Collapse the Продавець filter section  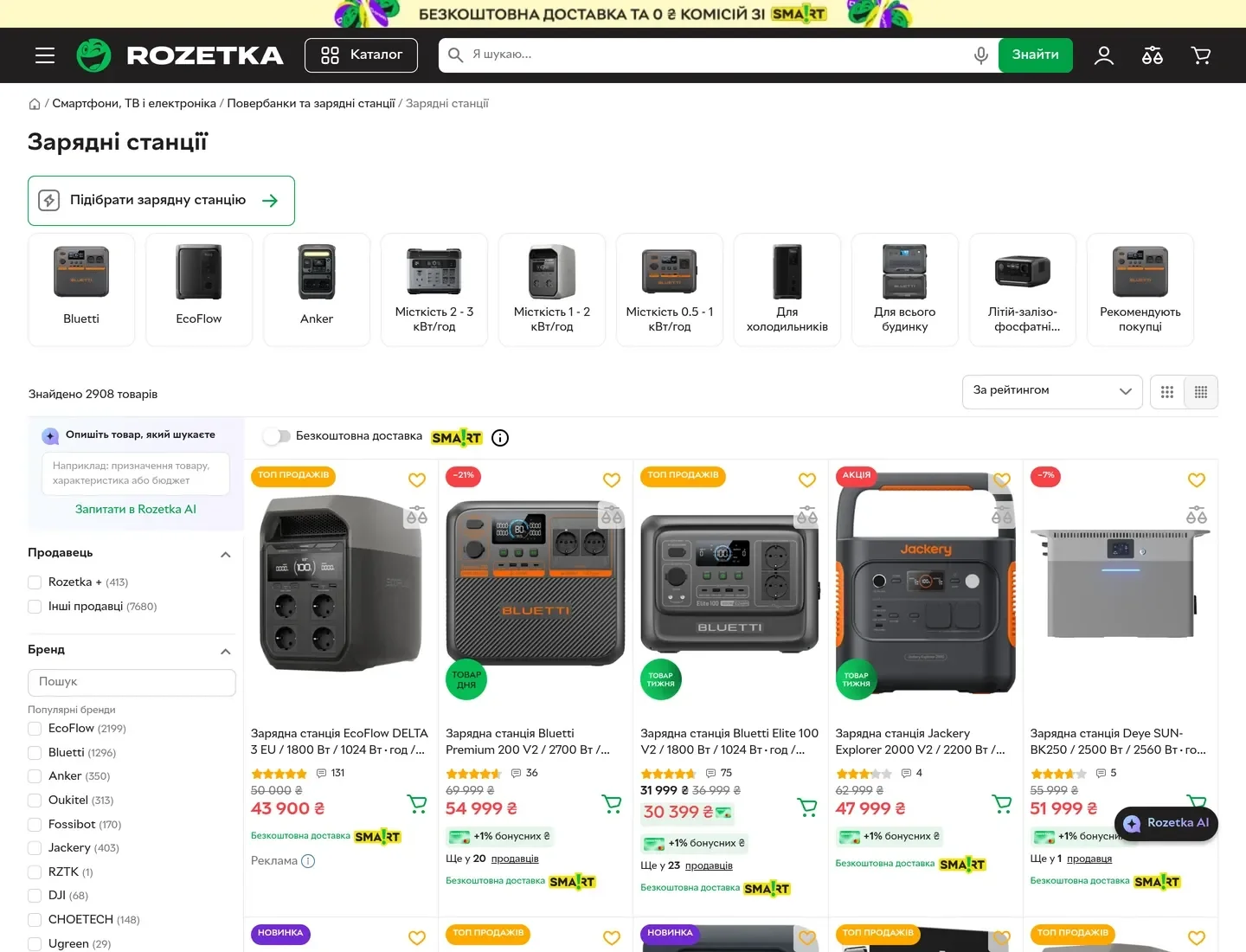click(x=226, y=555)
